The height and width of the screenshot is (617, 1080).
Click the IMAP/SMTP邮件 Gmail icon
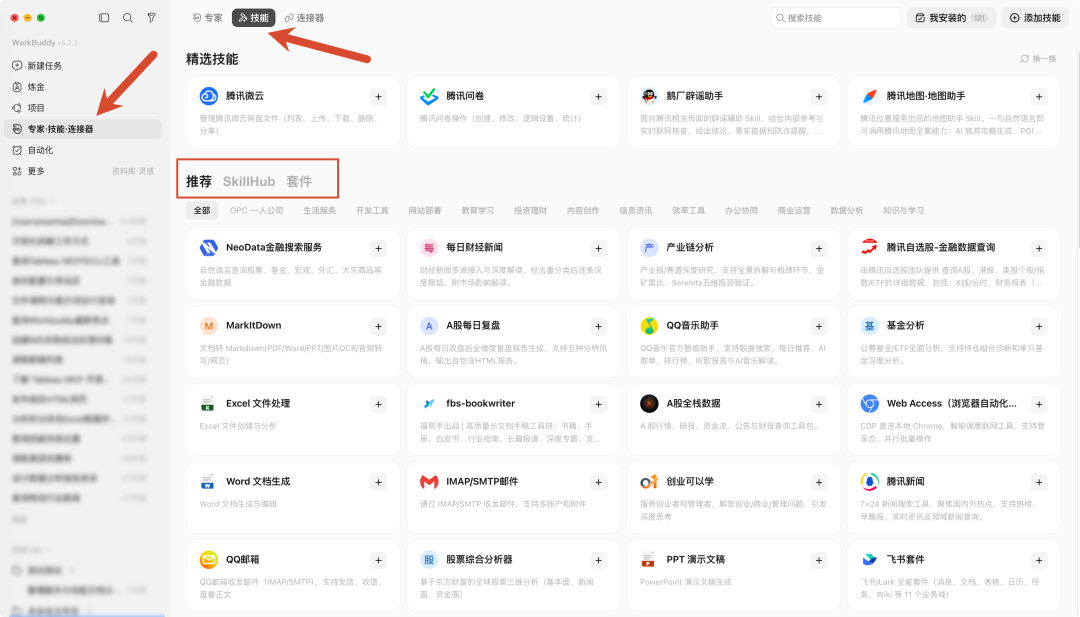[x=429, y=482]
